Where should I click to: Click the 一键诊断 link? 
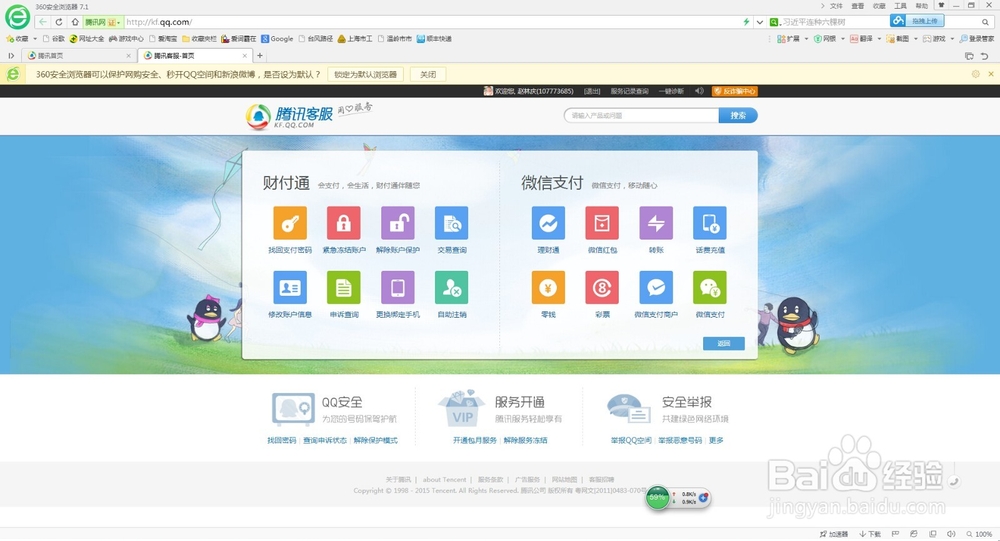click(x=672, y=91)
